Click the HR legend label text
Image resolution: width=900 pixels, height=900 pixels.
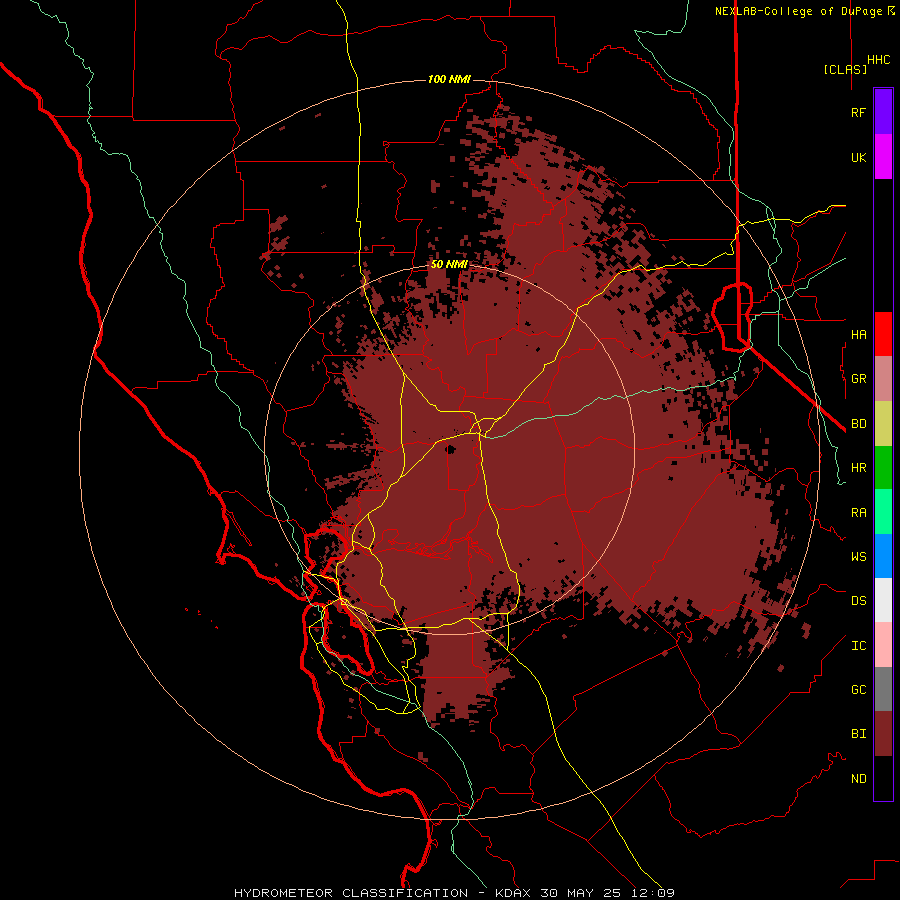click(x=859, y=468)
